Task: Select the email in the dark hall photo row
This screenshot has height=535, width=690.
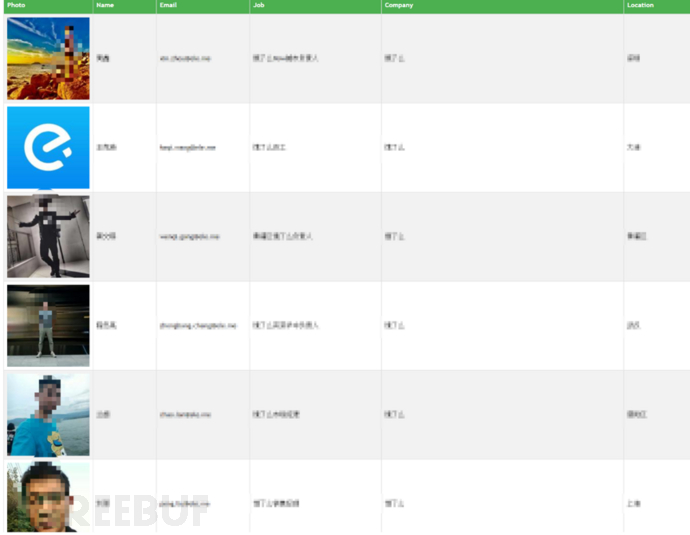Action: (198, 326)
